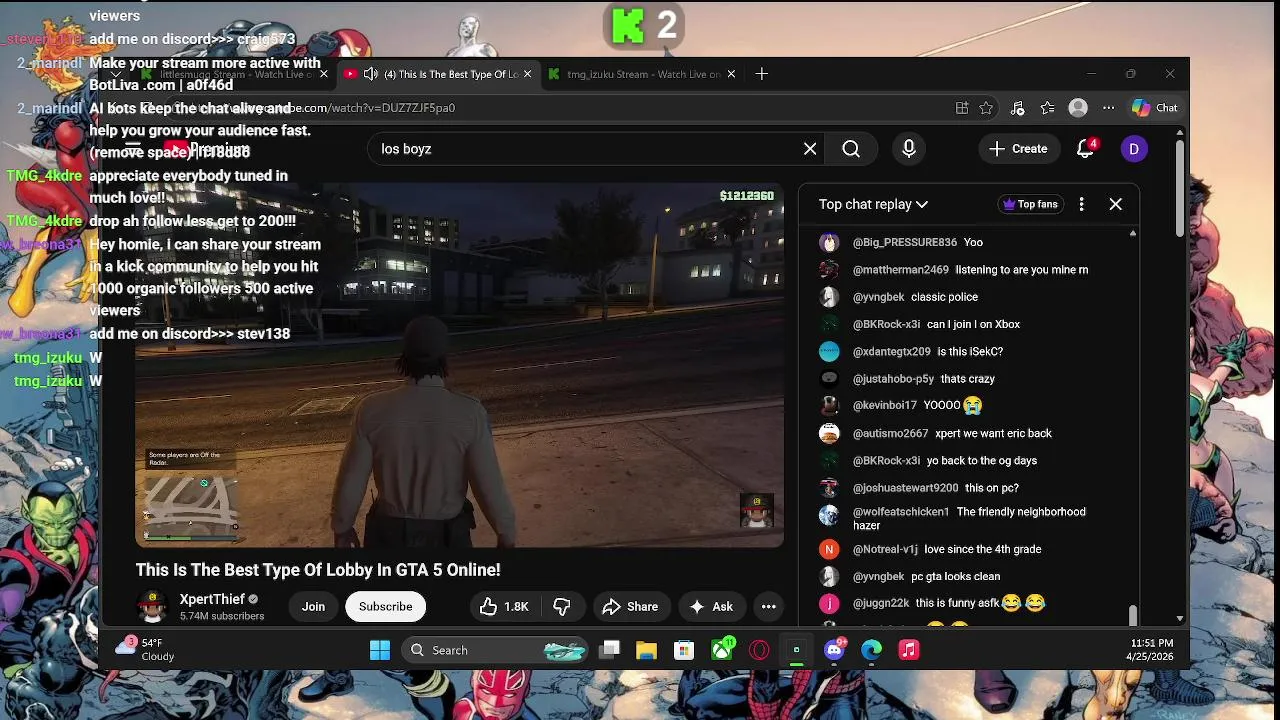Click the Share button
This screenshot has width=1280, height=720.
coord(630,607)
